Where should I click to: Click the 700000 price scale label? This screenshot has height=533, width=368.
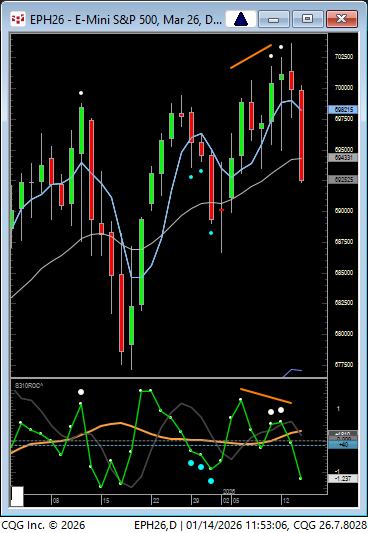click(x=344, y=88)
